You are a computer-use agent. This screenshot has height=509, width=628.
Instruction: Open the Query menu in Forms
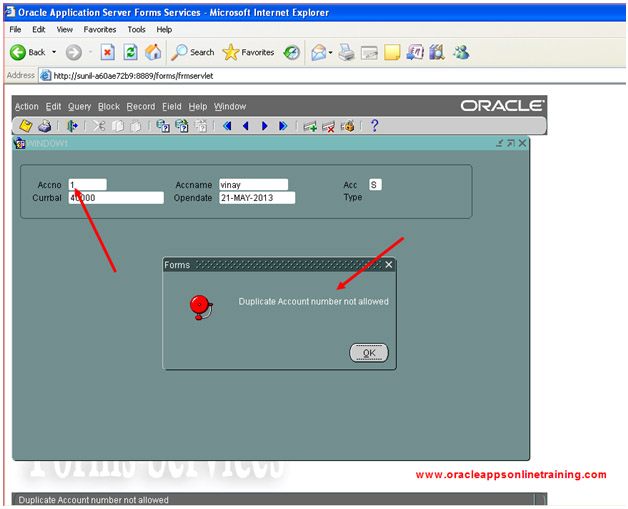(79, 106)
